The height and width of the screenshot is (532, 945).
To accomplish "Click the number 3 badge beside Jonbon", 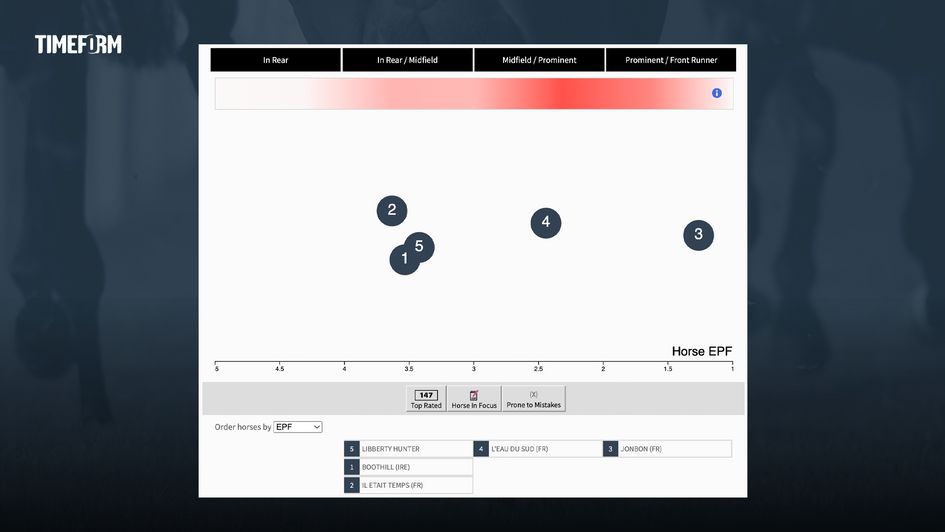I will (611, 449).
